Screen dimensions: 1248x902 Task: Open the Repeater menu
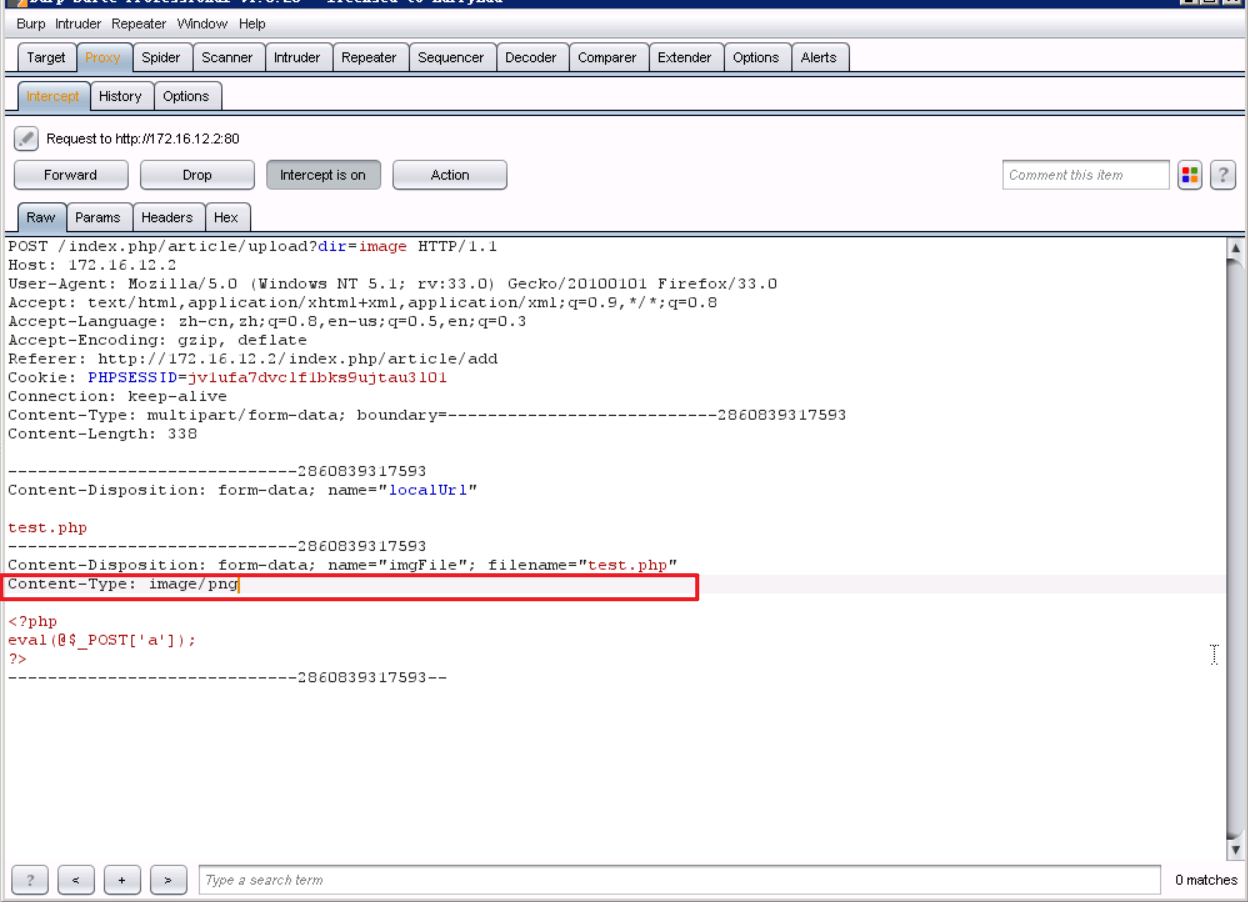pyautogui.click(x=139, y=23)
